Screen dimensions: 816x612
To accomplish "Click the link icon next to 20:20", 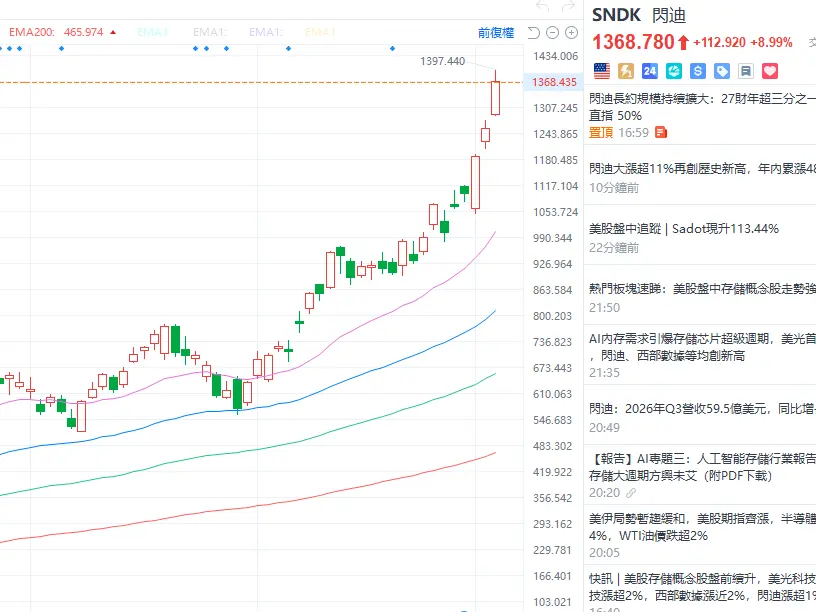I will click(631, 493).
